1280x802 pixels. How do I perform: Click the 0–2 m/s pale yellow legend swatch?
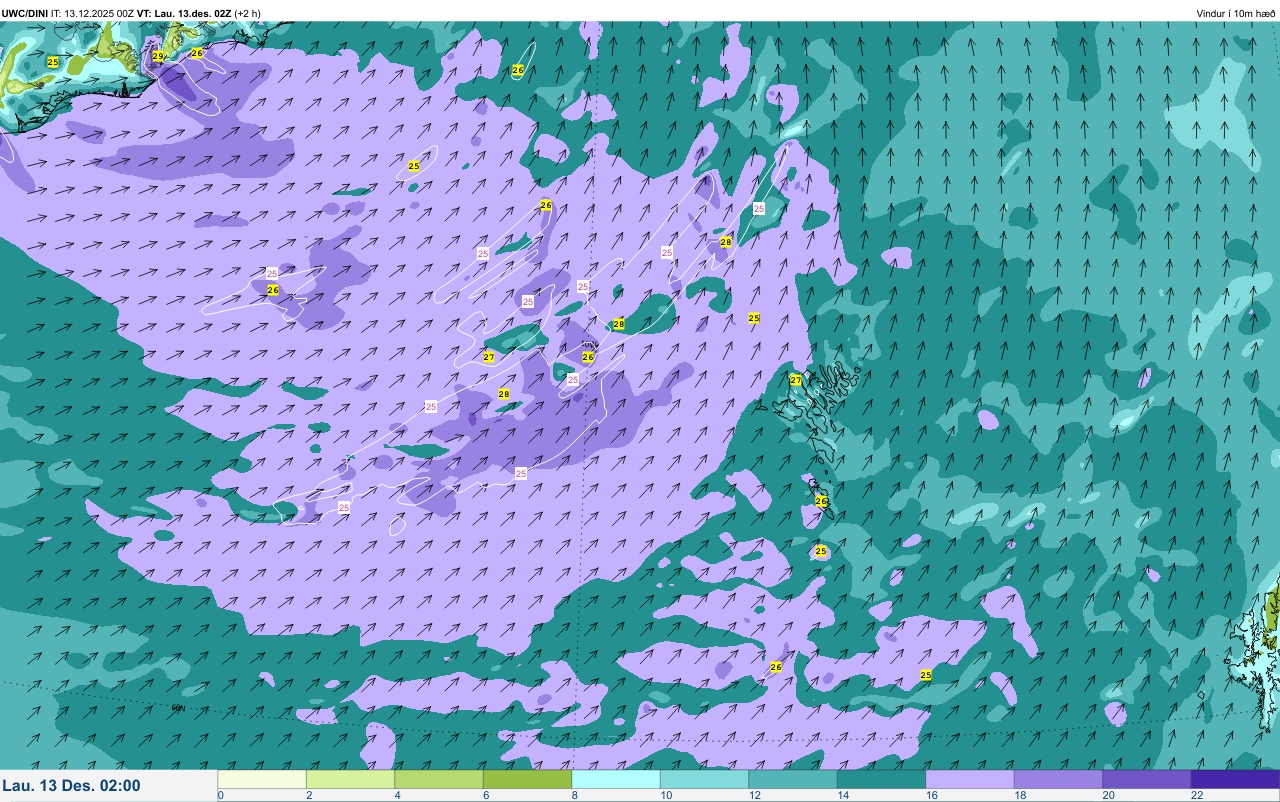(x=262, y=779)
